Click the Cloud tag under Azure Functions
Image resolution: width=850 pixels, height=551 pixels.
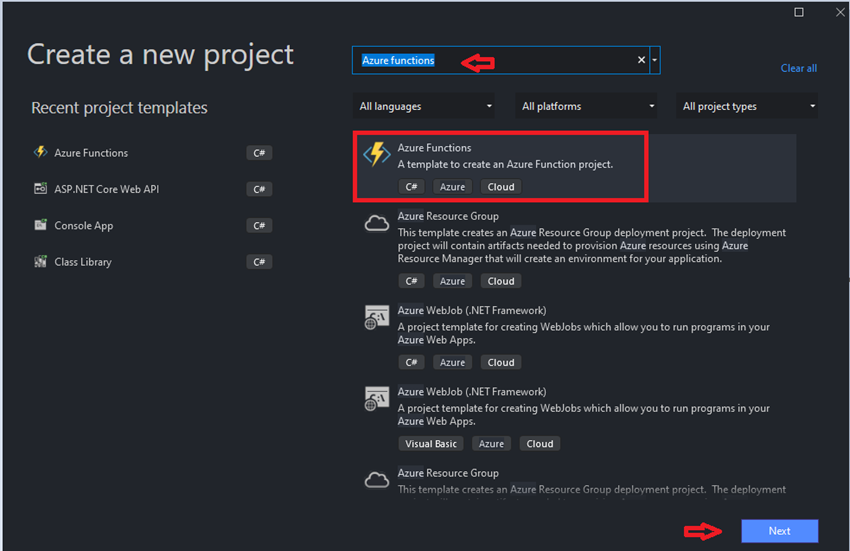(x=501, y=187)
